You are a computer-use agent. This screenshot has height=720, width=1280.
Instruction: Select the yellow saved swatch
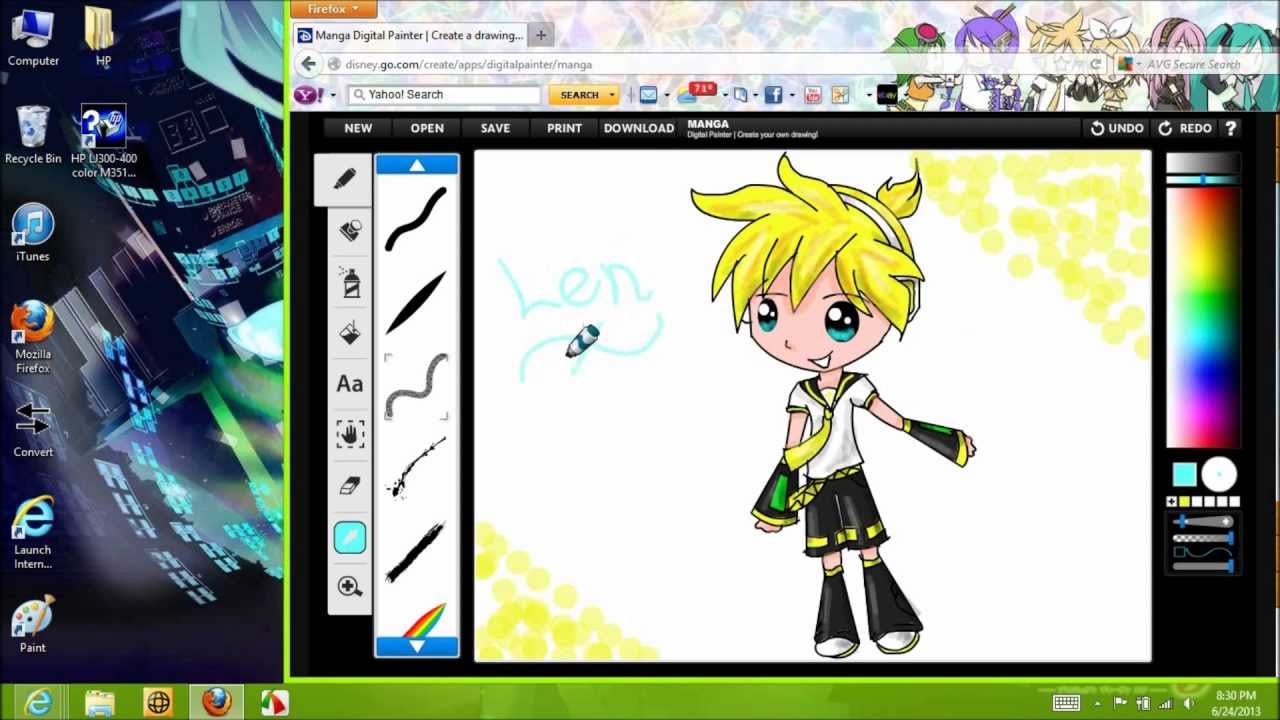coord(1185,502)
